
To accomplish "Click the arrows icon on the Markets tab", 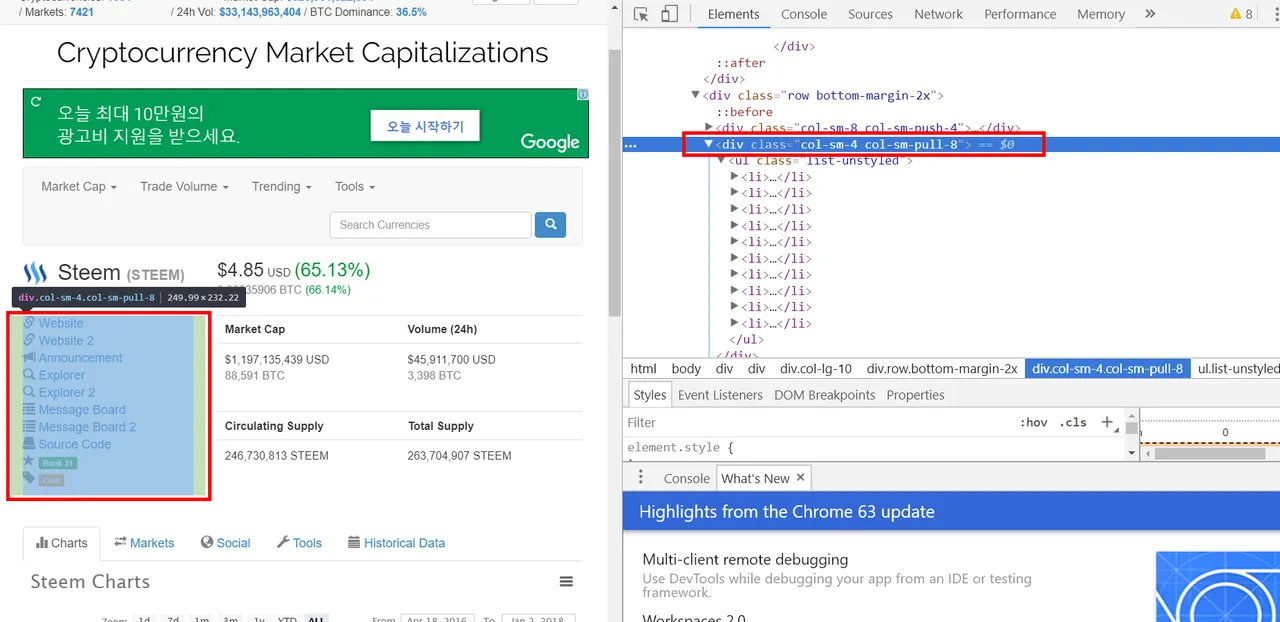I will click(120, 542).
